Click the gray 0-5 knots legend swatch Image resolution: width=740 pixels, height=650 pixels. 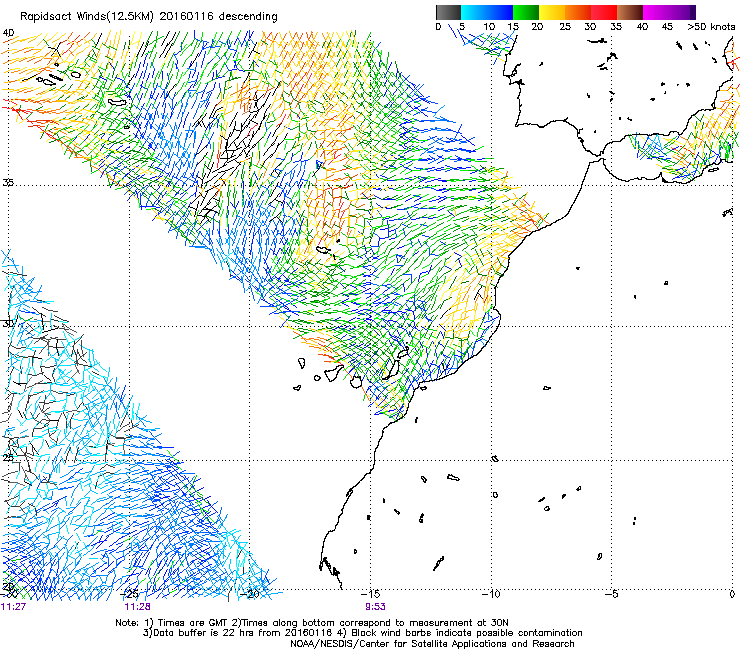tap(448, 12)
